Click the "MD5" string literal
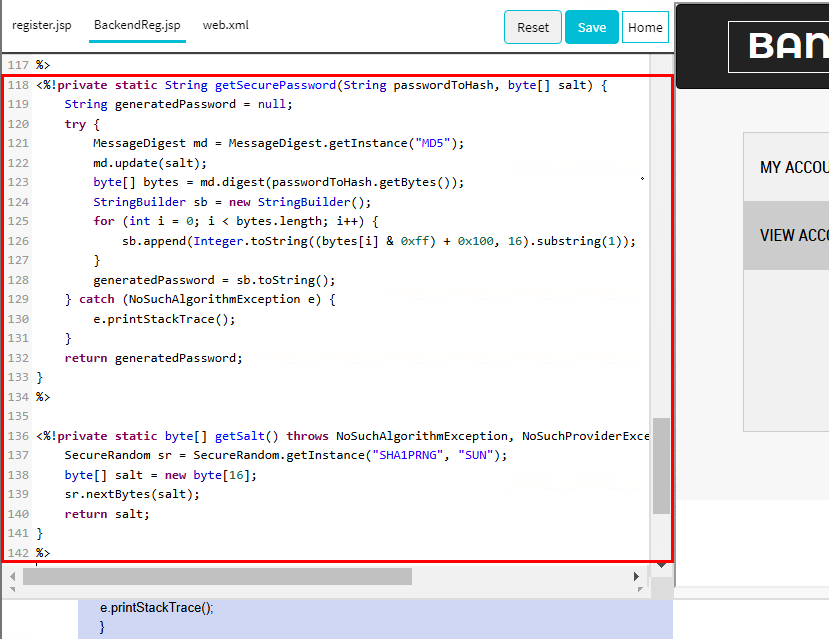Image resolution: width=829 pixels, height=639 pixels. coord(432,143)
